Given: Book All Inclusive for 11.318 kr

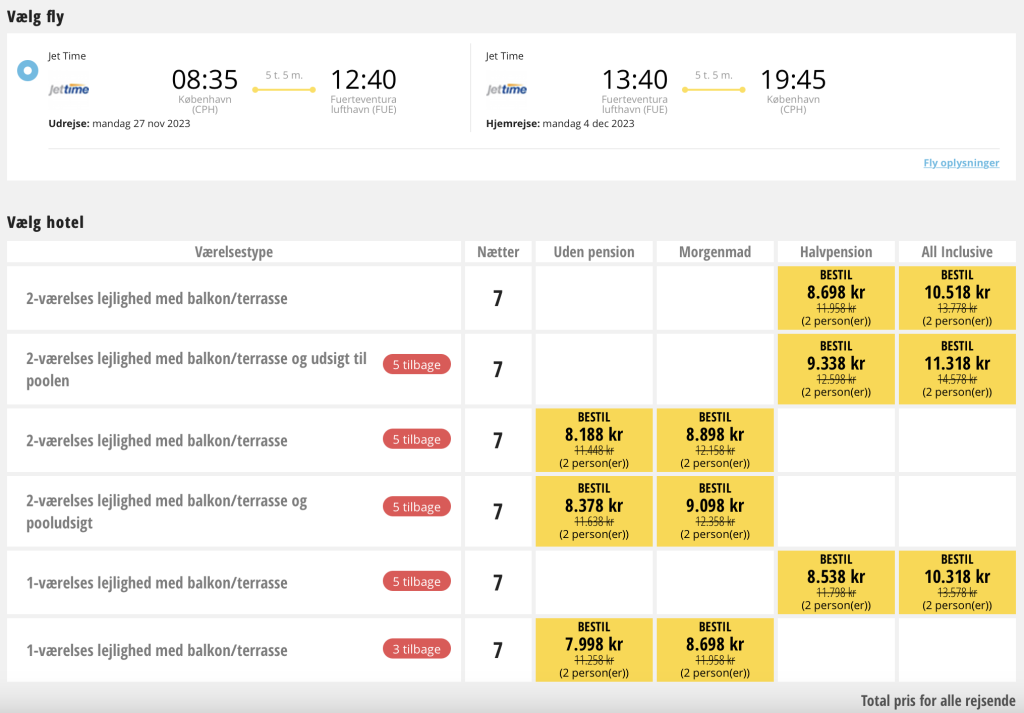Looking at the screenshot, I should coord(957,369).
